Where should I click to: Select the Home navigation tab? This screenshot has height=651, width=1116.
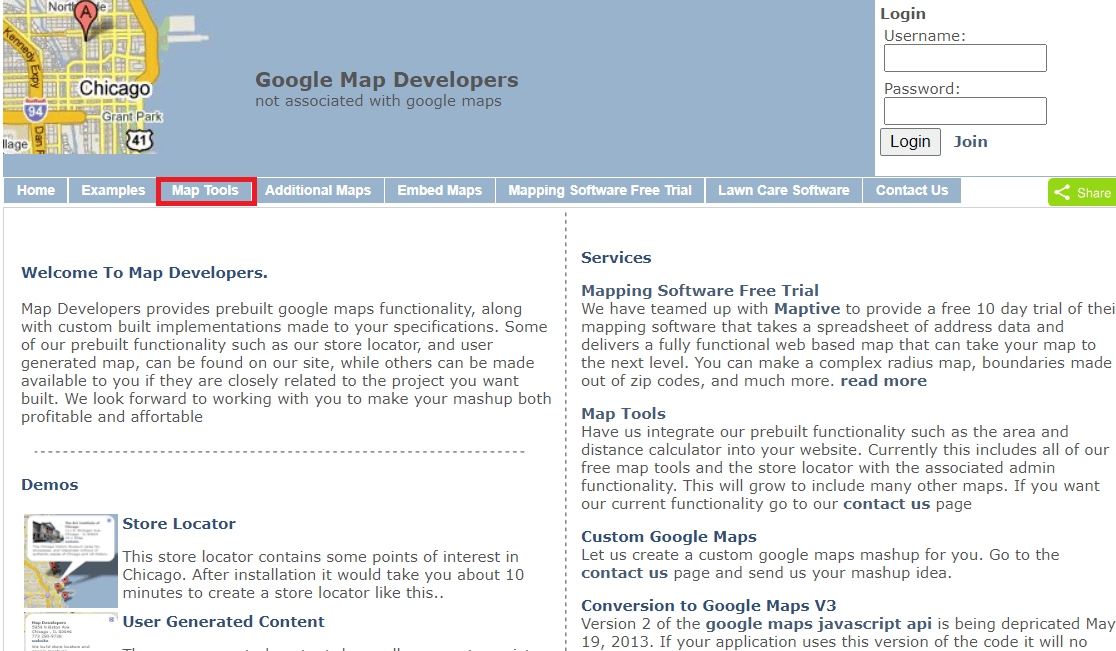click(x=35, y=190)
